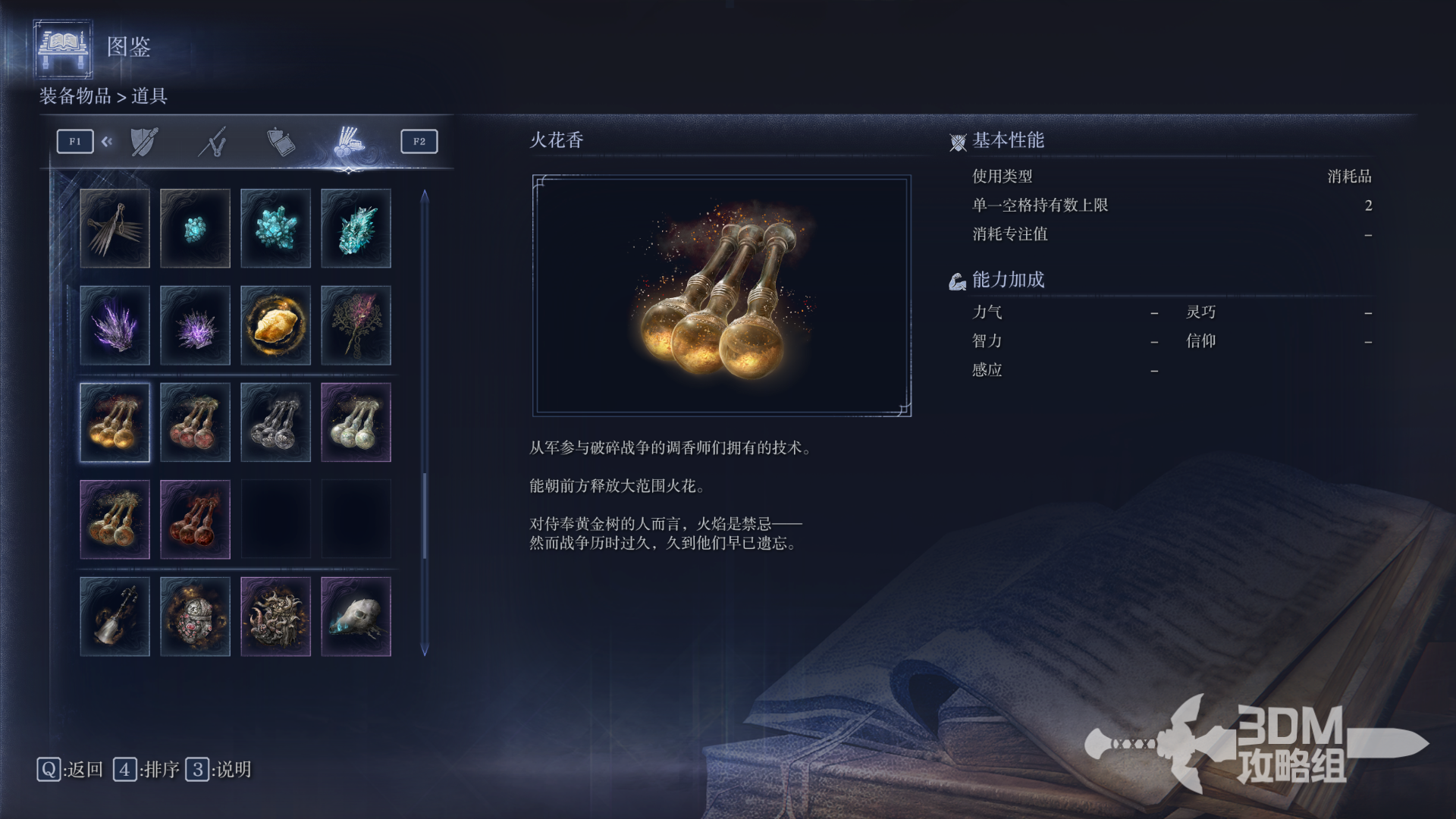This screenshot has height=819, width=1456.
Task: Pick the bundle of darts item
Action: tap(115, 228)
